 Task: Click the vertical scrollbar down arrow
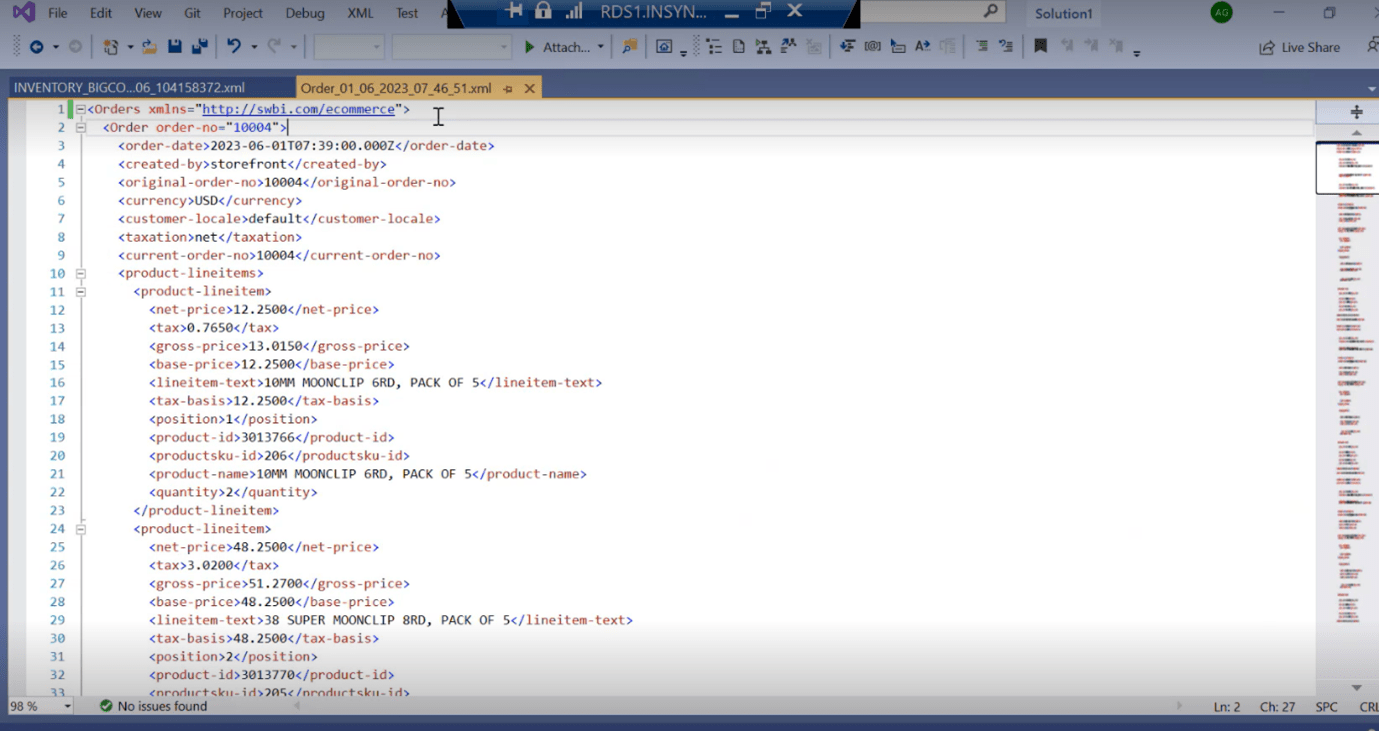(1357, 688)
